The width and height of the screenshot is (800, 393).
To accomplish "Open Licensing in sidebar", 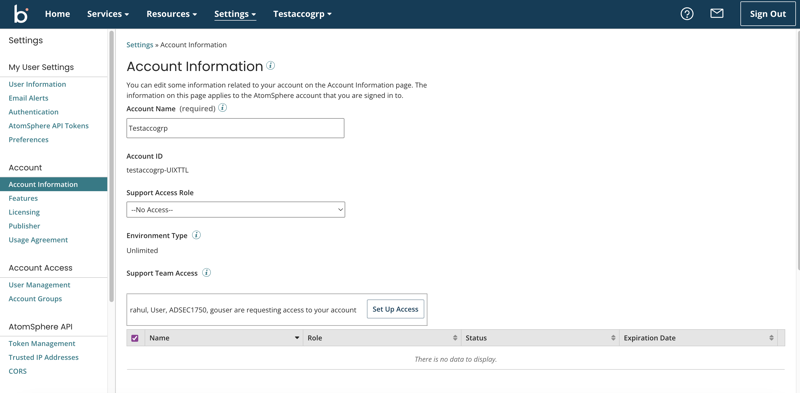I will (x=24, y=212).
